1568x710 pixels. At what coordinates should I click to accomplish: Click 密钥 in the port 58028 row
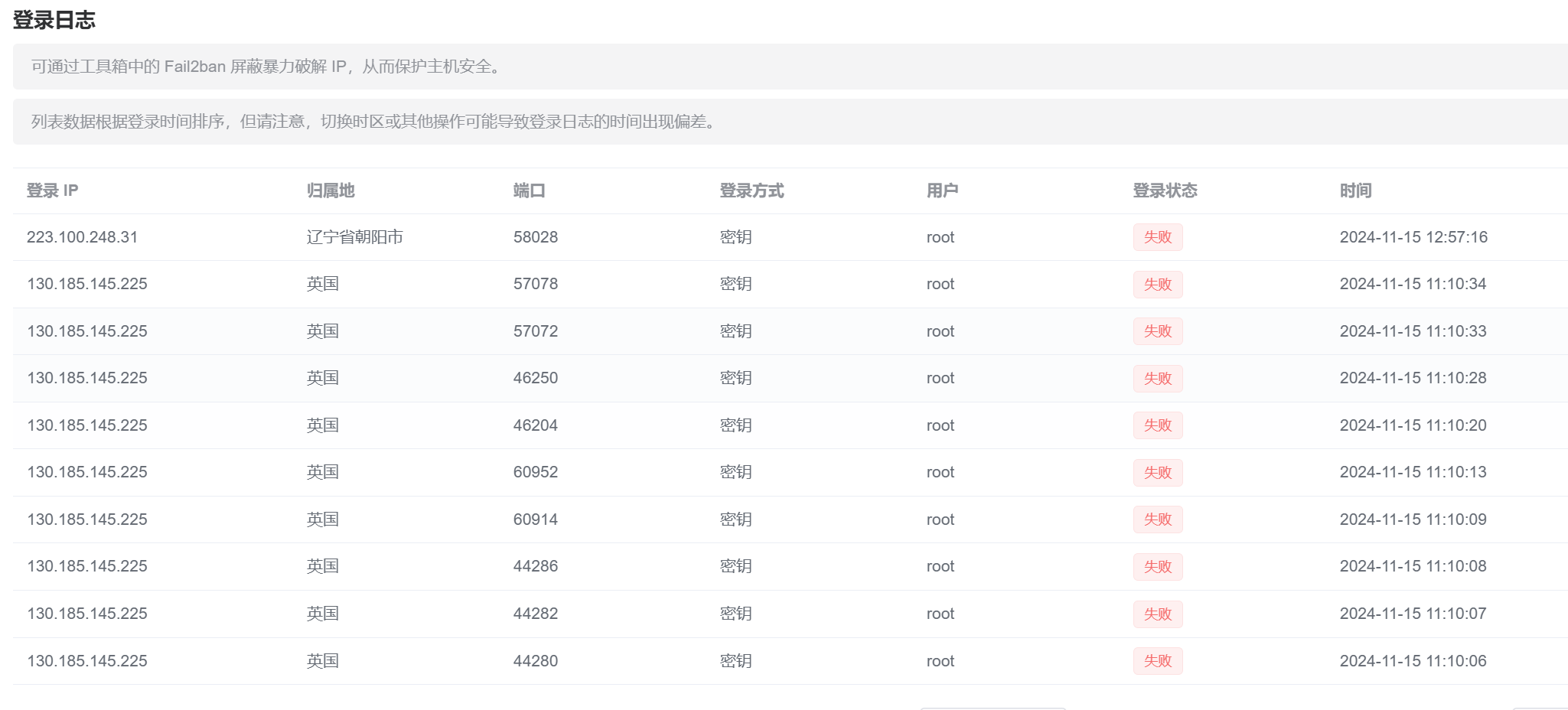pyautogui.click(x=736, y=237)
